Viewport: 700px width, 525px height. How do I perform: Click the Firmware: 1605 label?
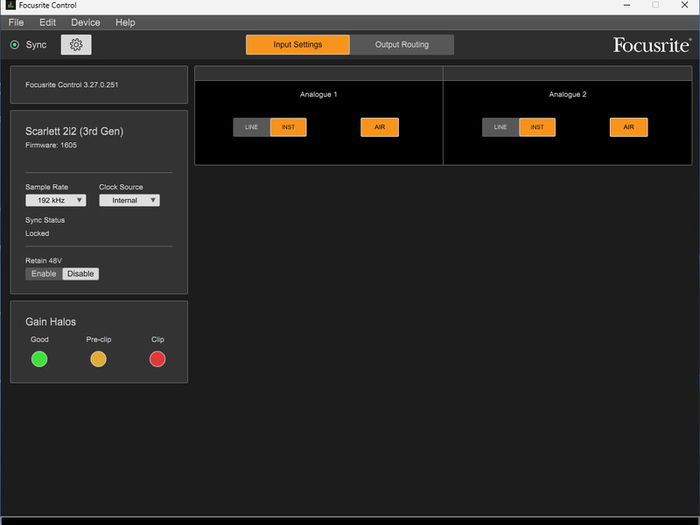tap(51, 145)
